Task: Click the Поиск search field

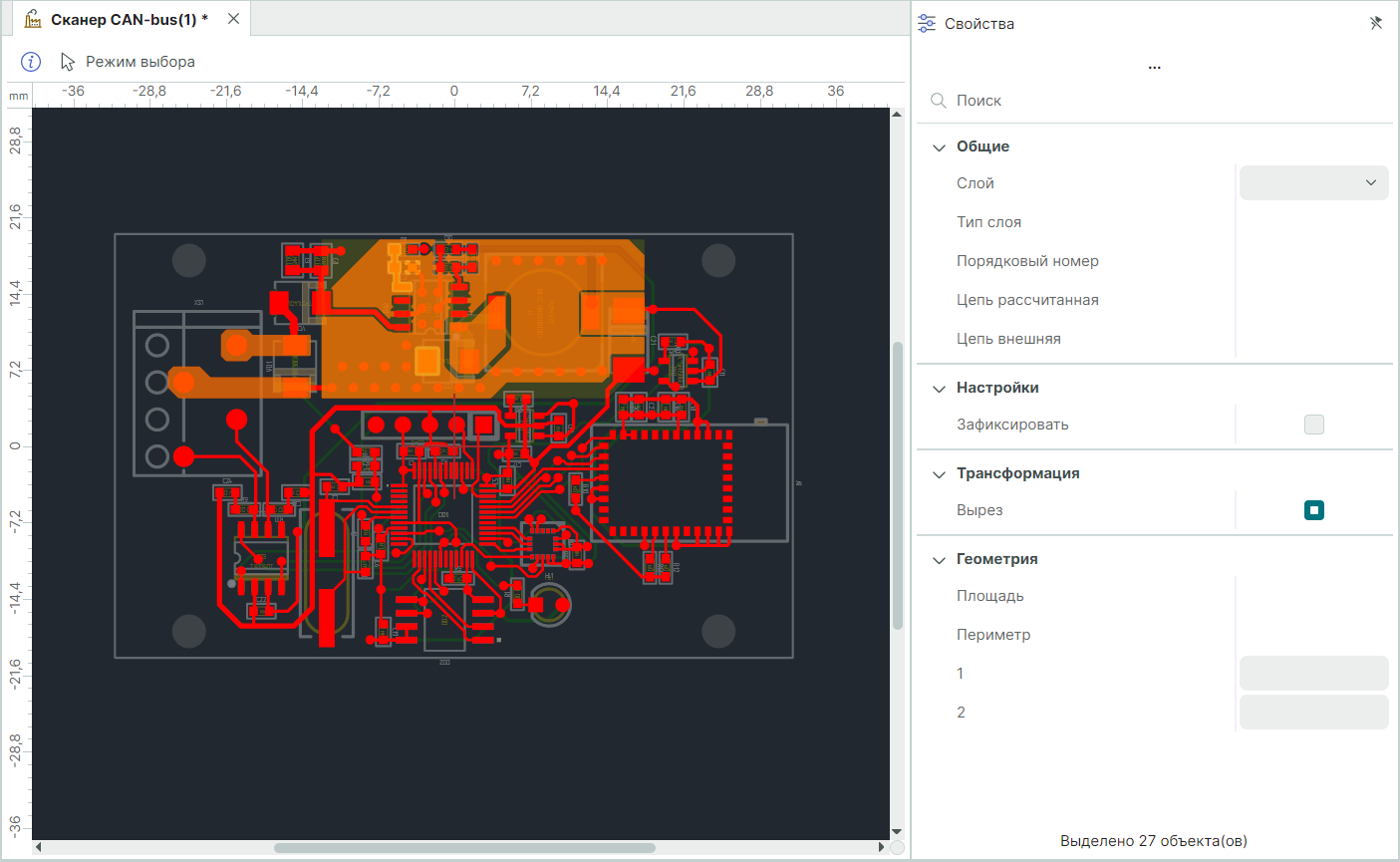Action: click(1156, 101)
